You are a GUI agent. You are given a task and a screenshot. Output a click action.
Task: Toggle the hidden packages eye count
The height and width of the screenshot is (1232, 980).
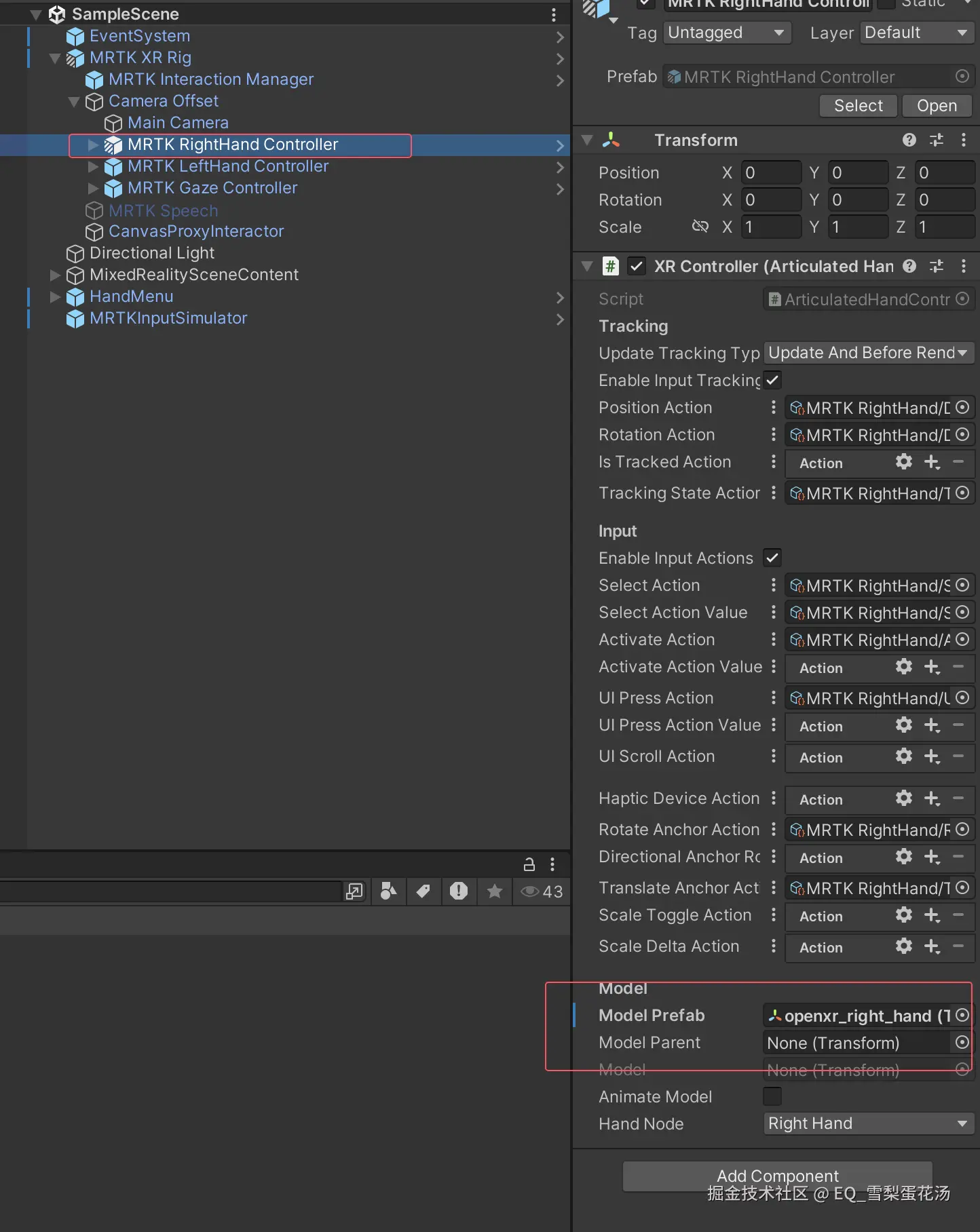pyautogui.click(x=542, y=891)
